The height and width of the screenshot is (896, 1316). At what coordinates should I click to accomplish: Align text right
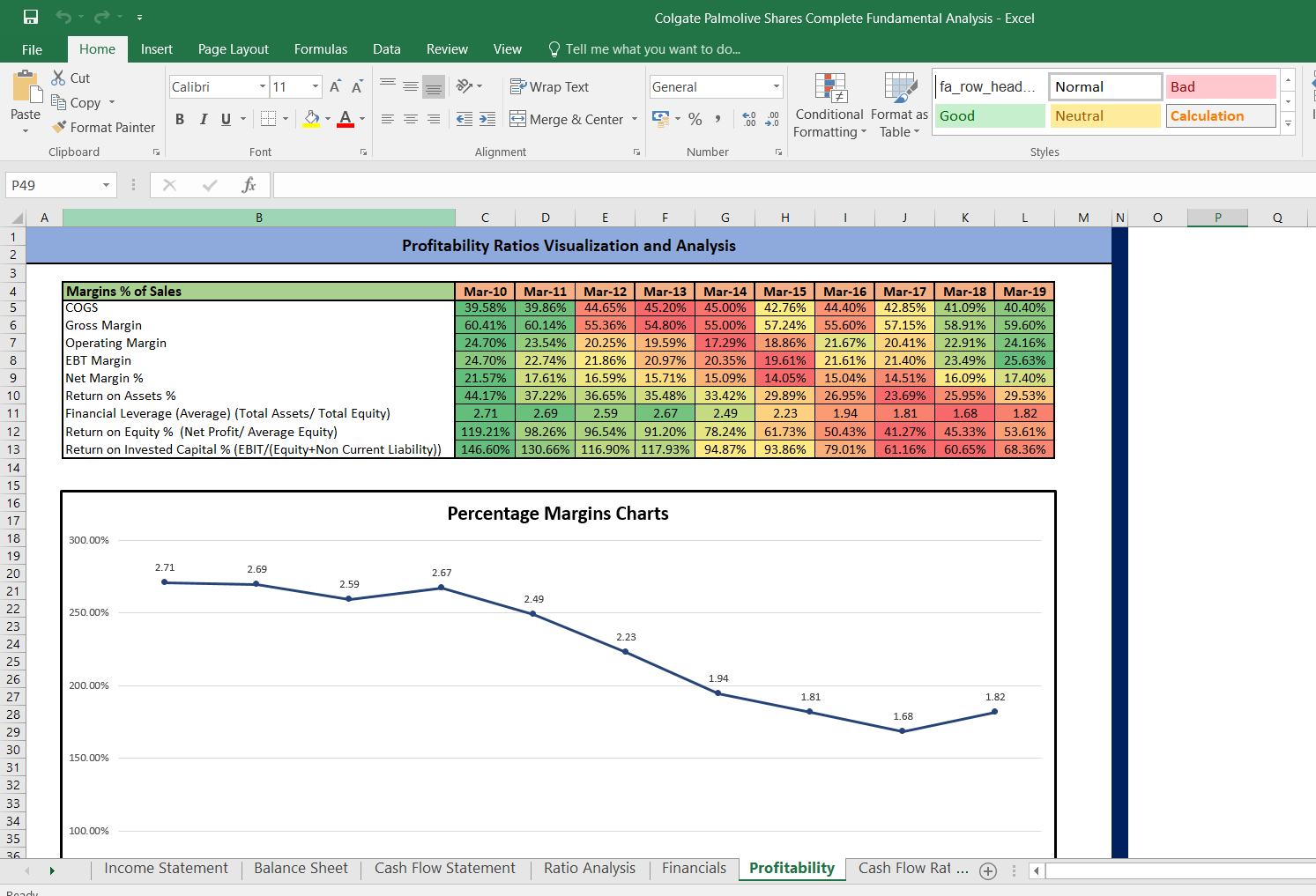[434, 119]
